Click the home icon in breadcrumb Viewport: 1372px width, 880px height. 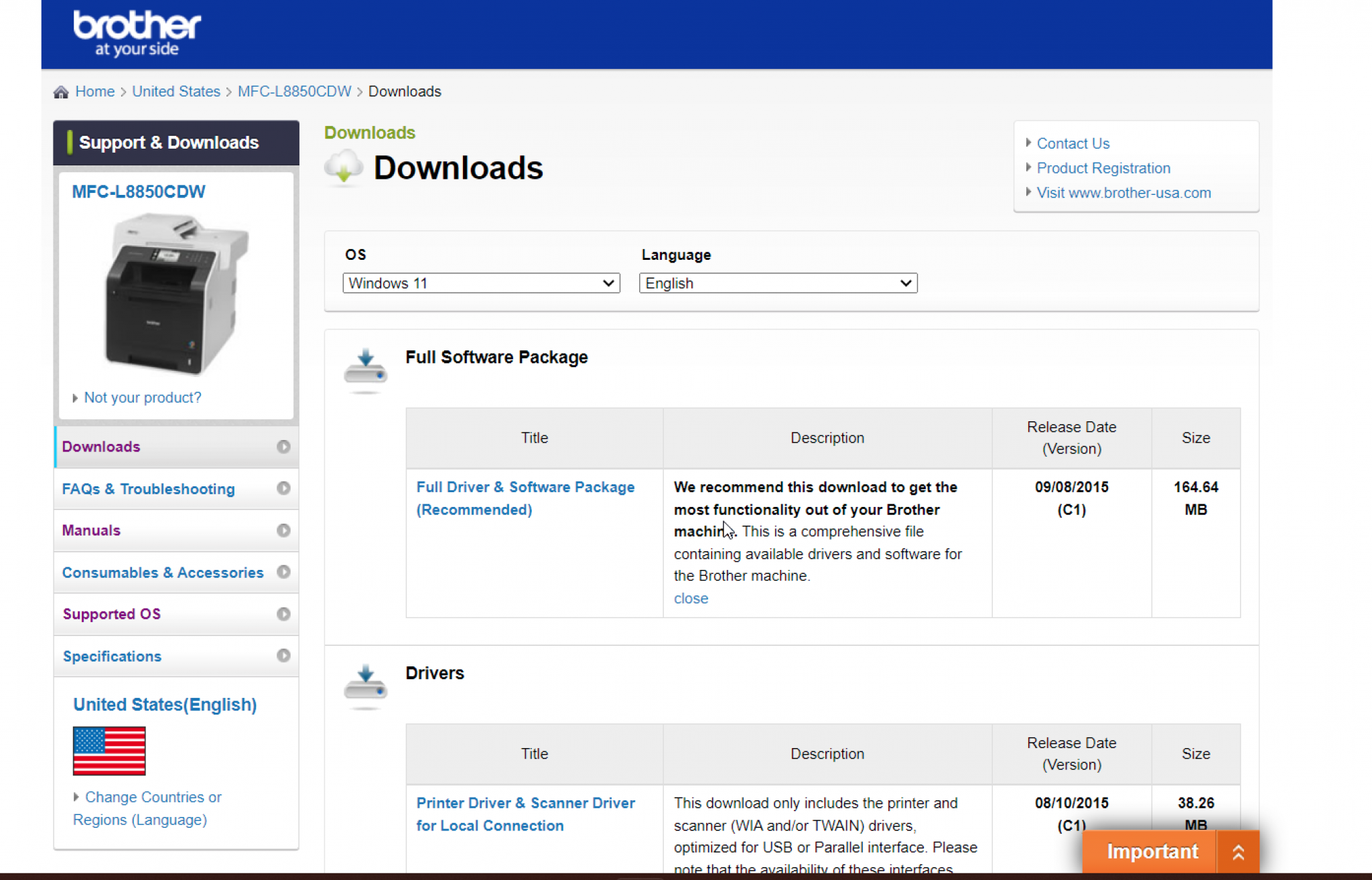point(61,92)
